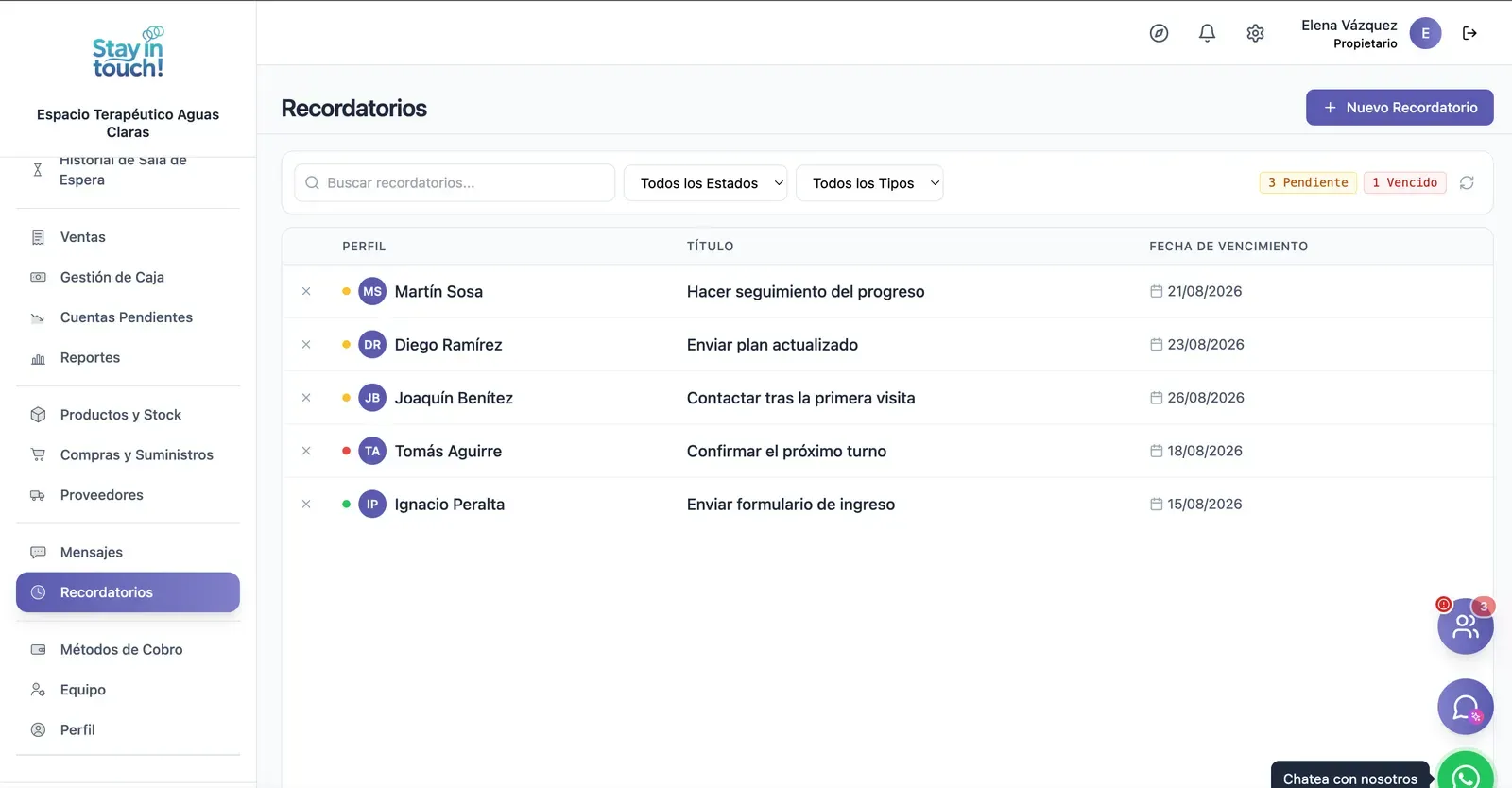Open Equipo in the sidebar

128,690
